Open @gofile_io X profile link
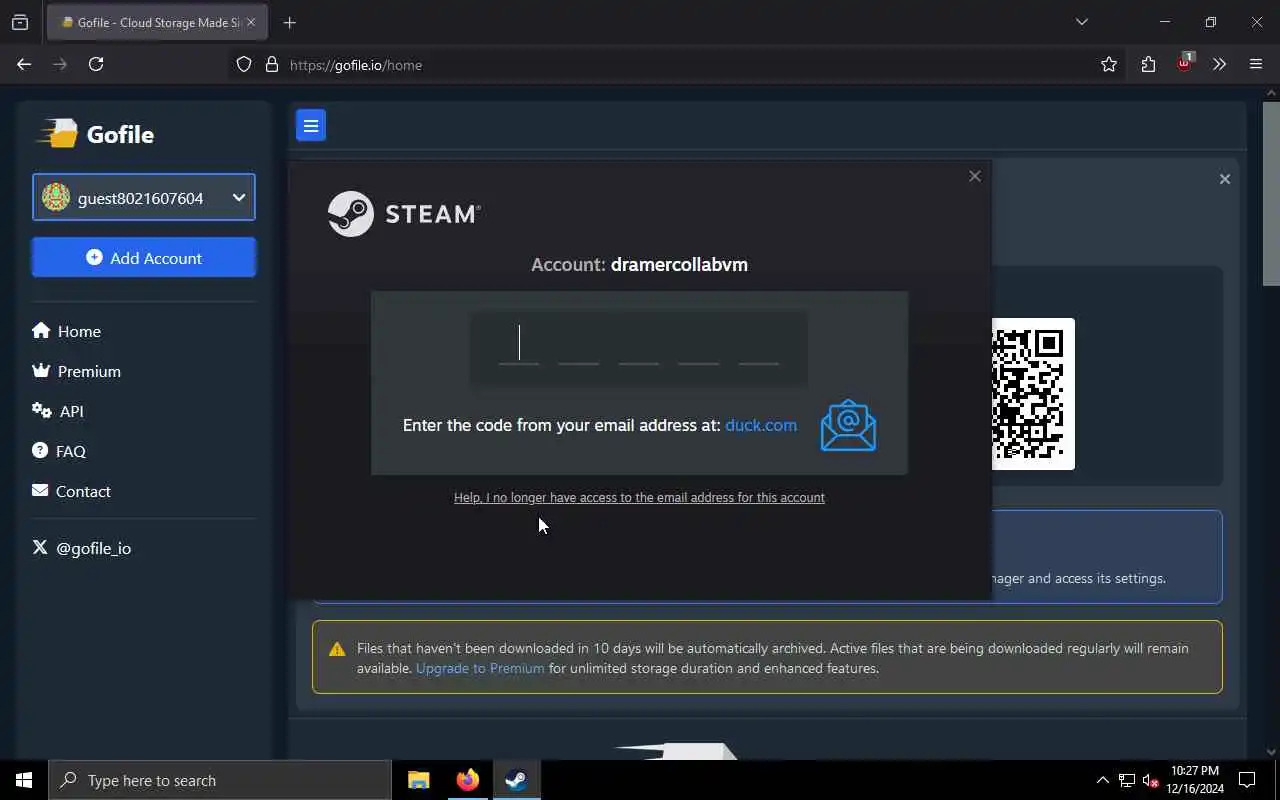 pos(82,548)
